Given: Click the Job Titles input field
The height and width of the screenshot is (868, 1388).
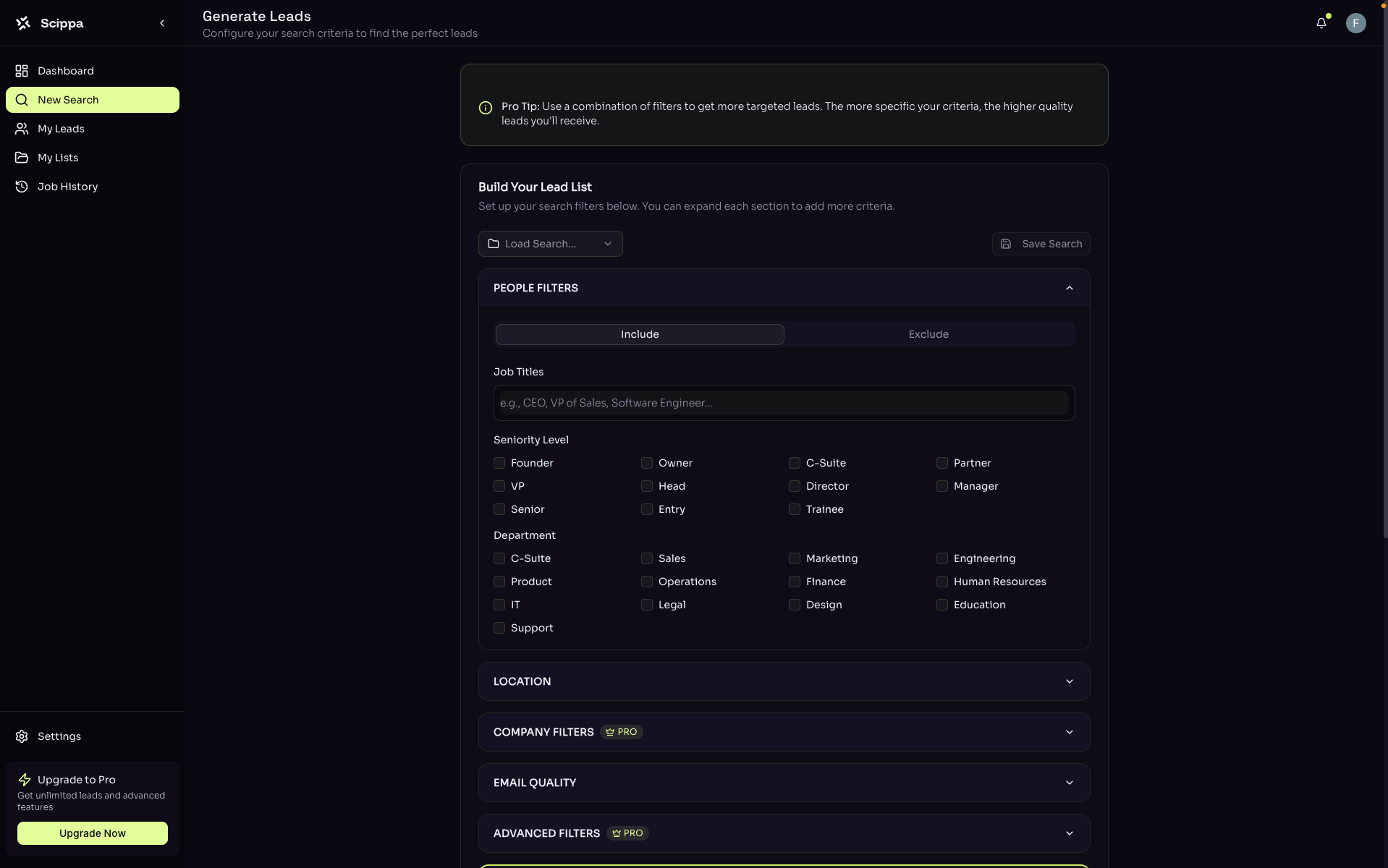Looking at the screenshot, I should coord(784,403).
